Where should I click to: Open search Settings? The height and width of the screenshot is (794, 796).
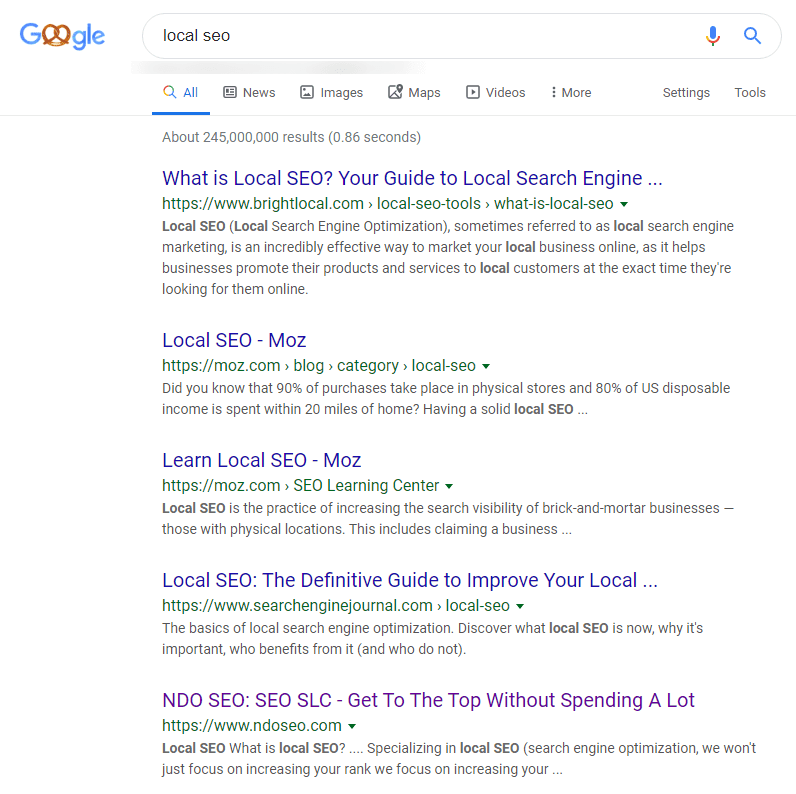(x=686, y=92)
